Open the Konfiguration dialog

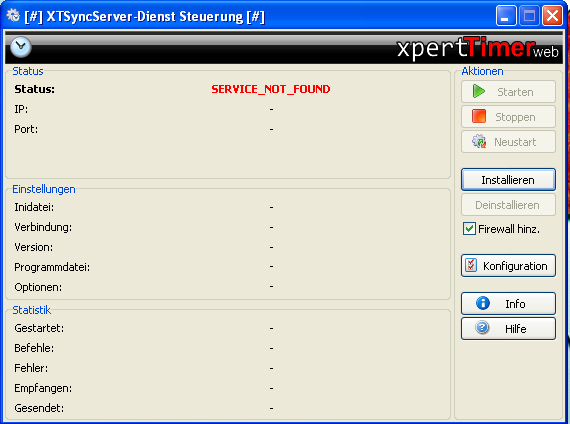click(x=508, y=266)
